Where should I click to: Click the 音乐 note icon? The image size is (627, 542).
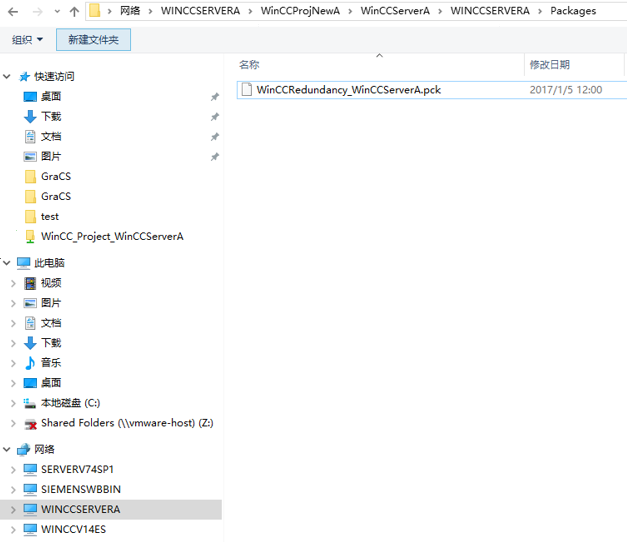[30, 363]
